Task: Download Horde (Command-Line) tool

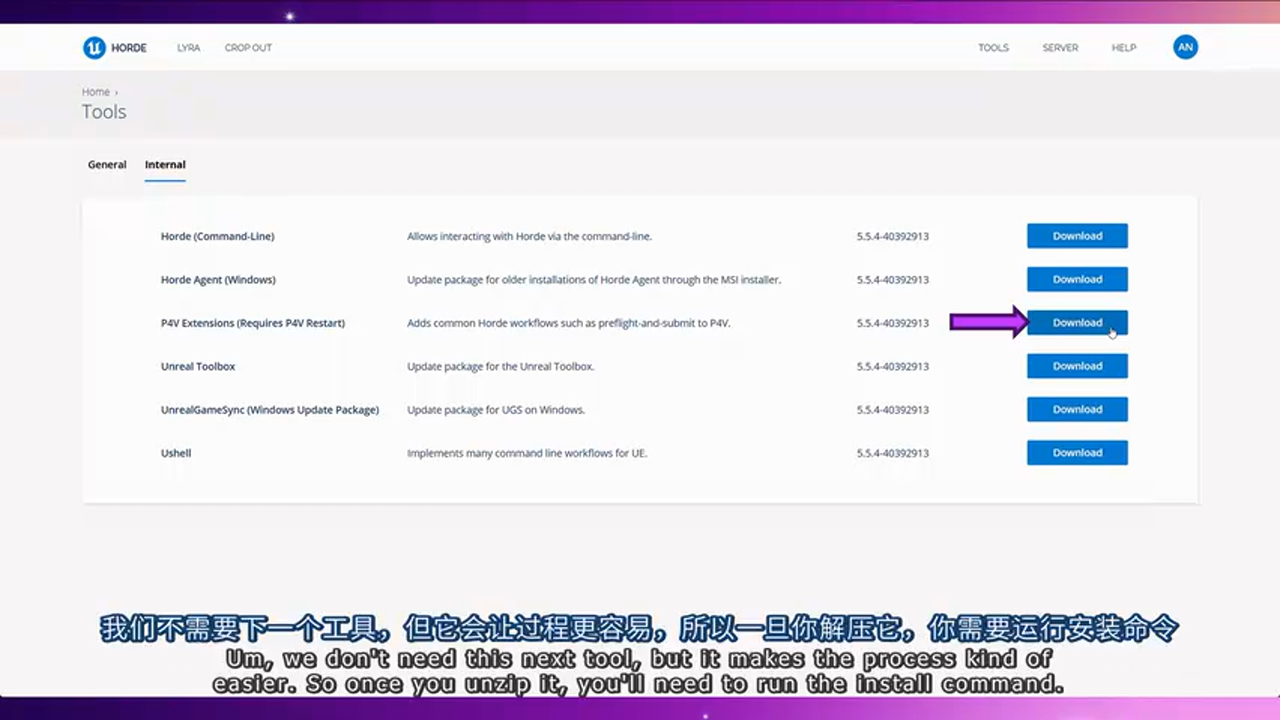Action: 1077,236
